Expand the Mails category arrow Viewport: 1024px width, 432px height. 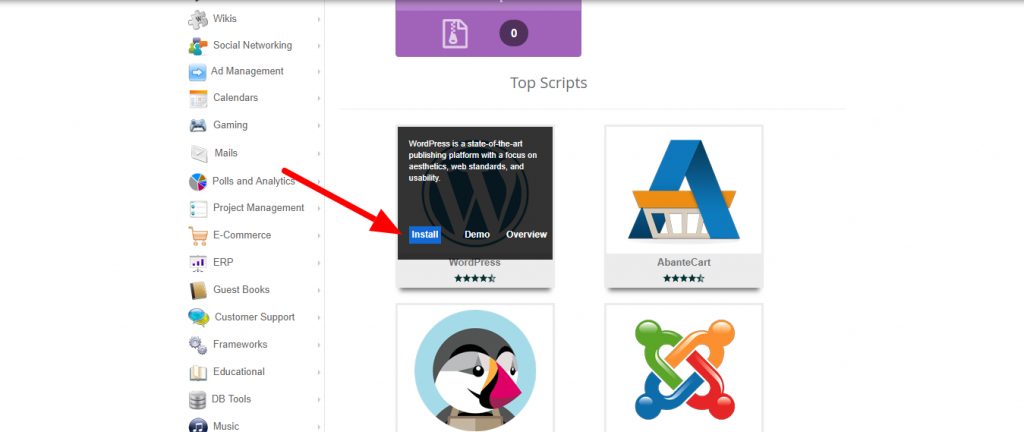(319, 153)
